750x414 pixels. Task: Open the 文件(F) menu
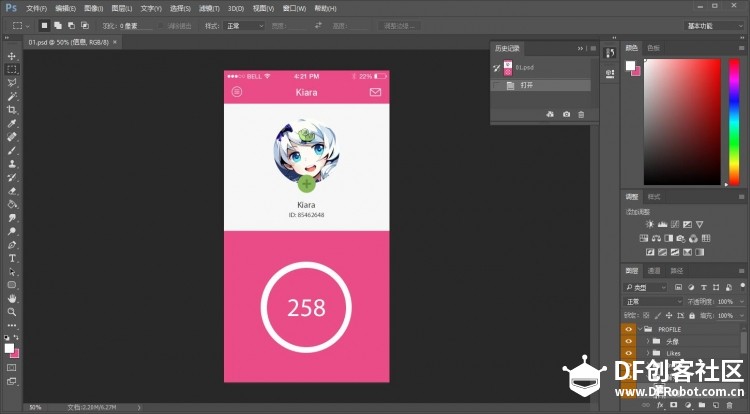click(x=36, y=9)
